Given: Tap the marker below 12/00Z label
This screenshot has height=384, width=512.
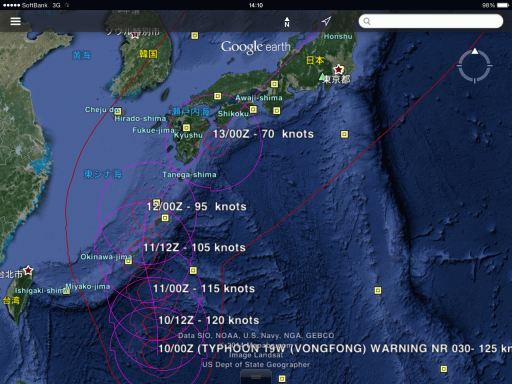Looking at the screenshot, I should click(165, 218).
